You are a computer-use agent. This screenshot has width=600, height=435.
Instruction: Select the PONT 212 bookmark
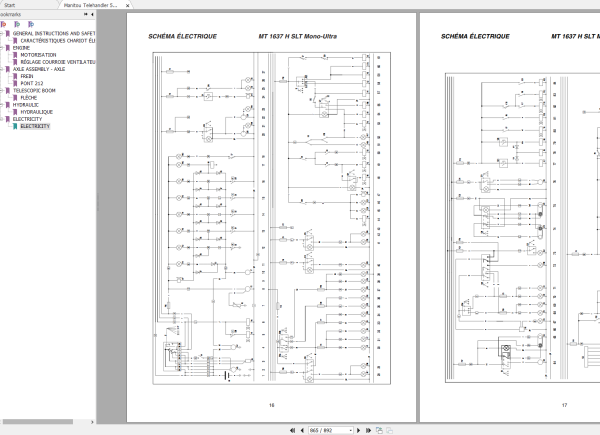tap(32, 83)
